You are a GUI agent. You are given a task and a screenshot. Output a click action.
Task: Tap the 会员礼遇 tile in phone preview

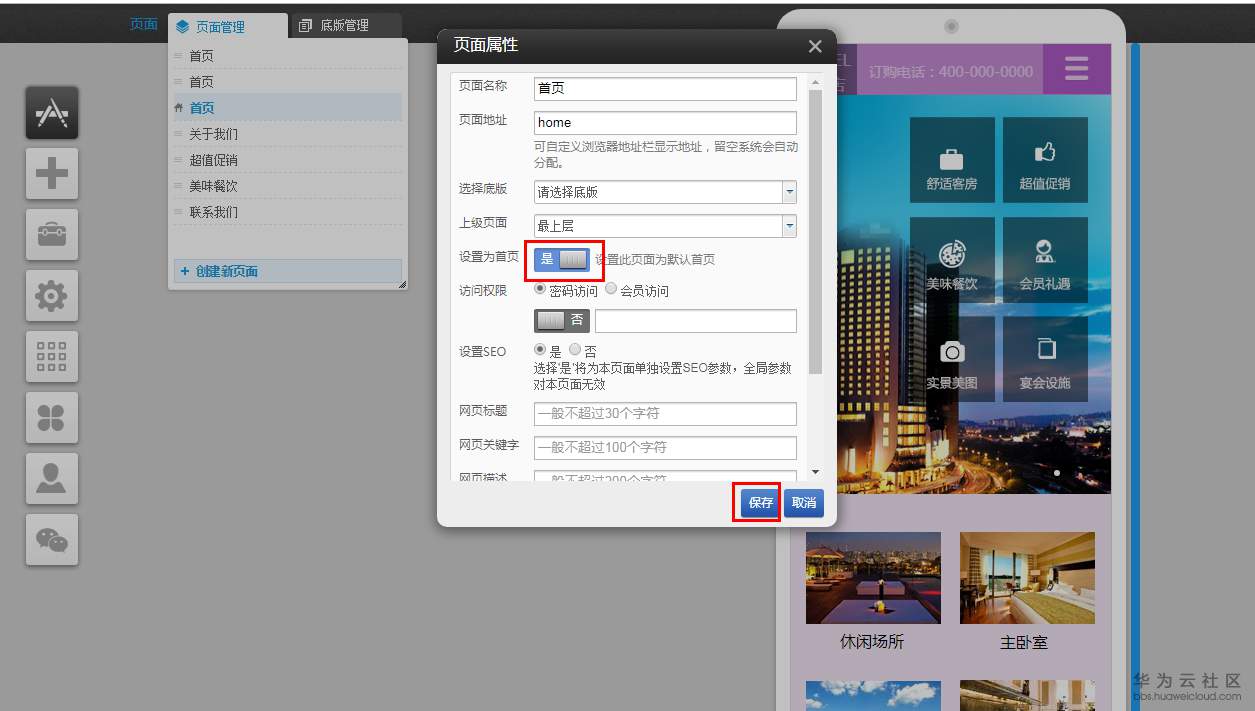tap(1045, 260)
